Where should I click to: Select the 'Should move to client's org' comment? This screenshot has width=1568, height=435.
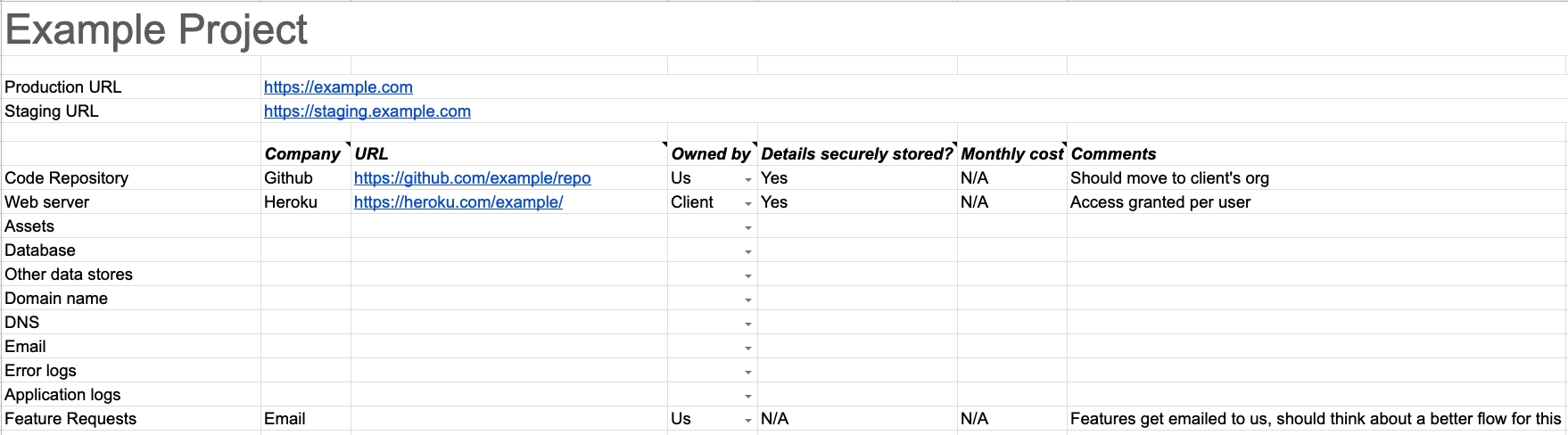pos(1169,178)
